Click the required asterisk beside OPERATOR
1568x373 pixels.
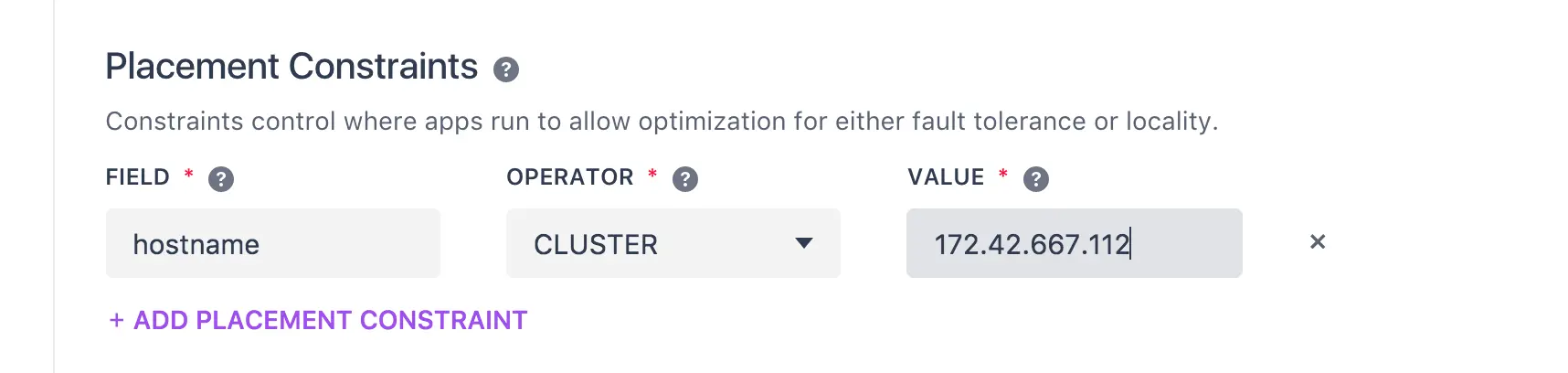tap(652, 173)
